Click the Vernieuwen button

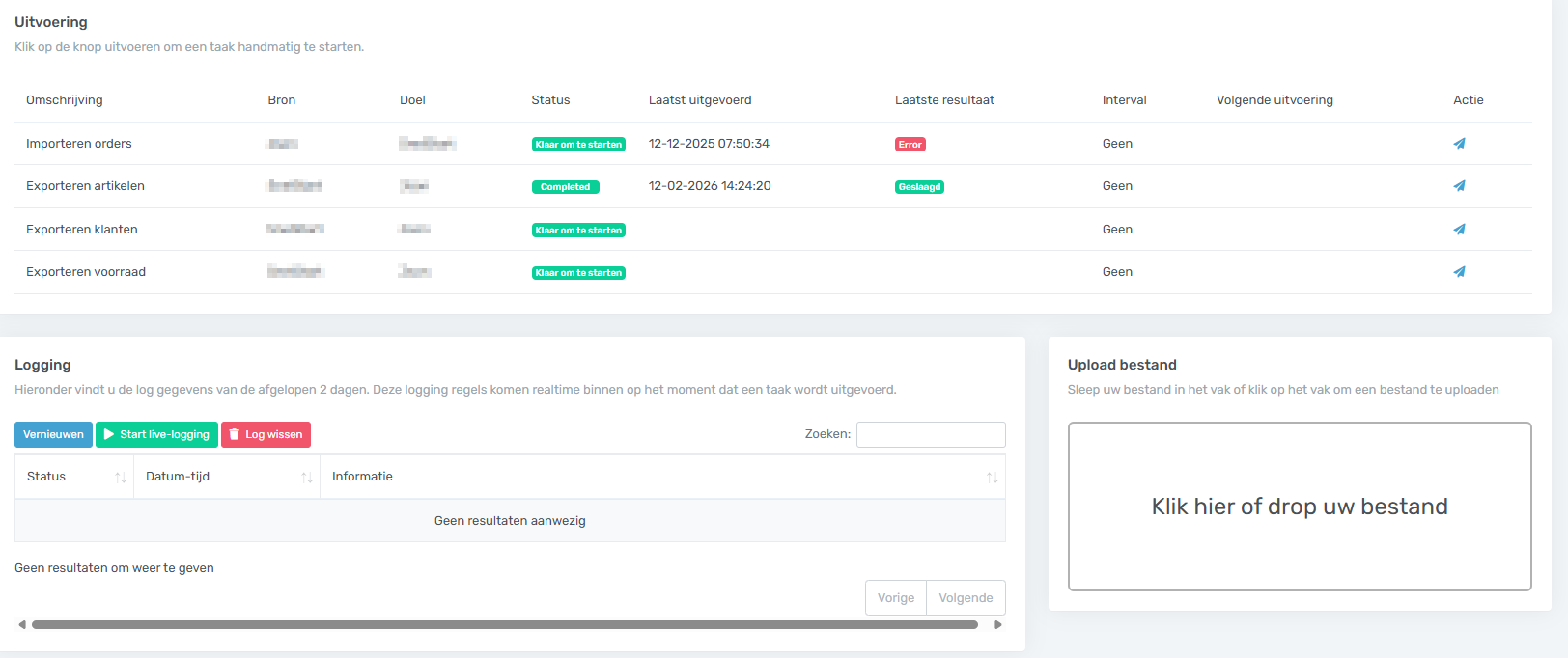(53, 435)
